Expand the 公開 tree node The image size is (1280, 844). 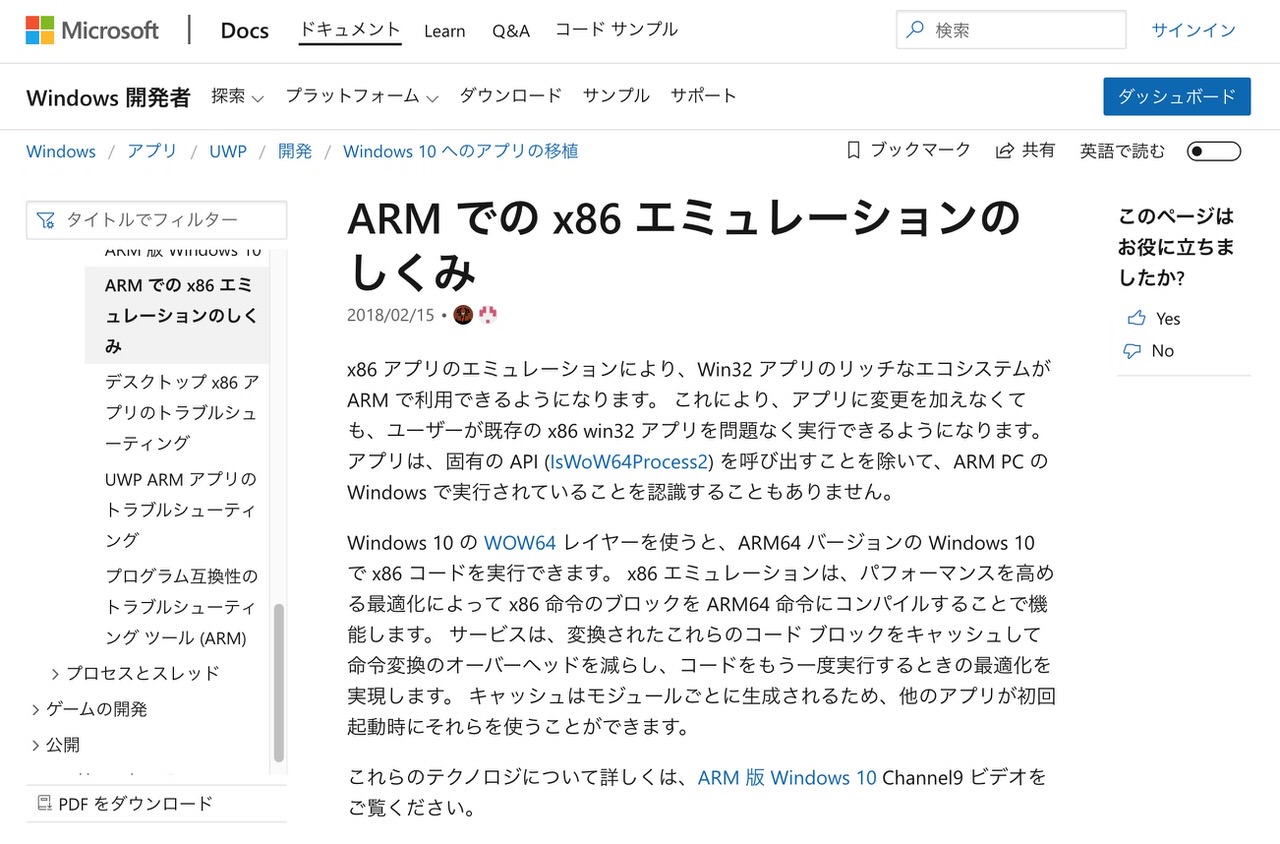pos(36,745)
